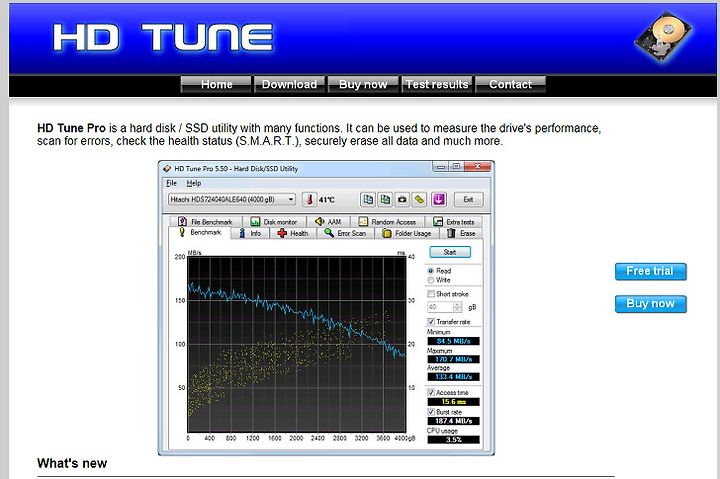Click the HD Tune Pro title bar icon
720x479 pixels.
coord(168,169)
